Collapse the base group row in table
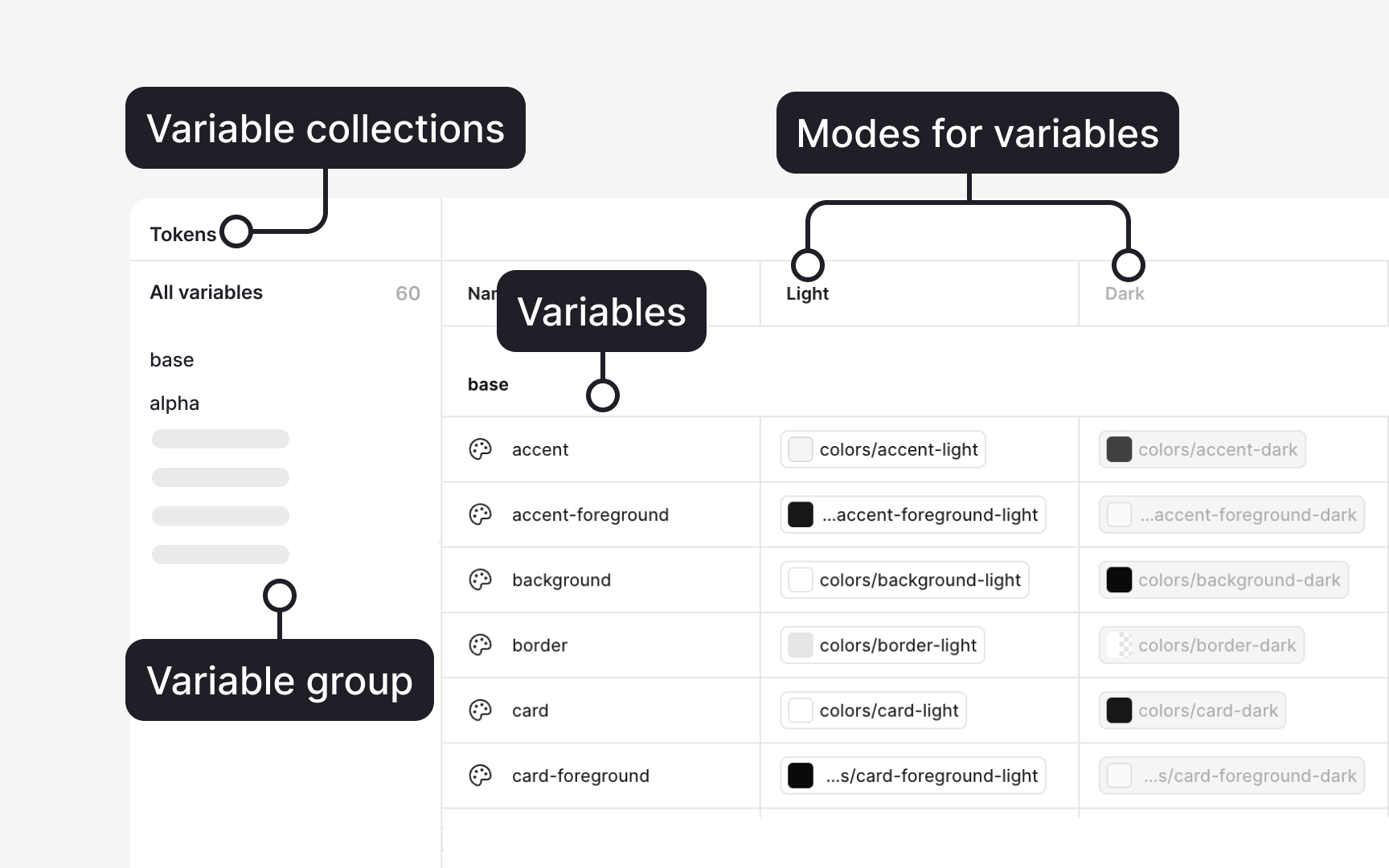The height and width of the screenshot is (868, 1389). click(488, 384)
